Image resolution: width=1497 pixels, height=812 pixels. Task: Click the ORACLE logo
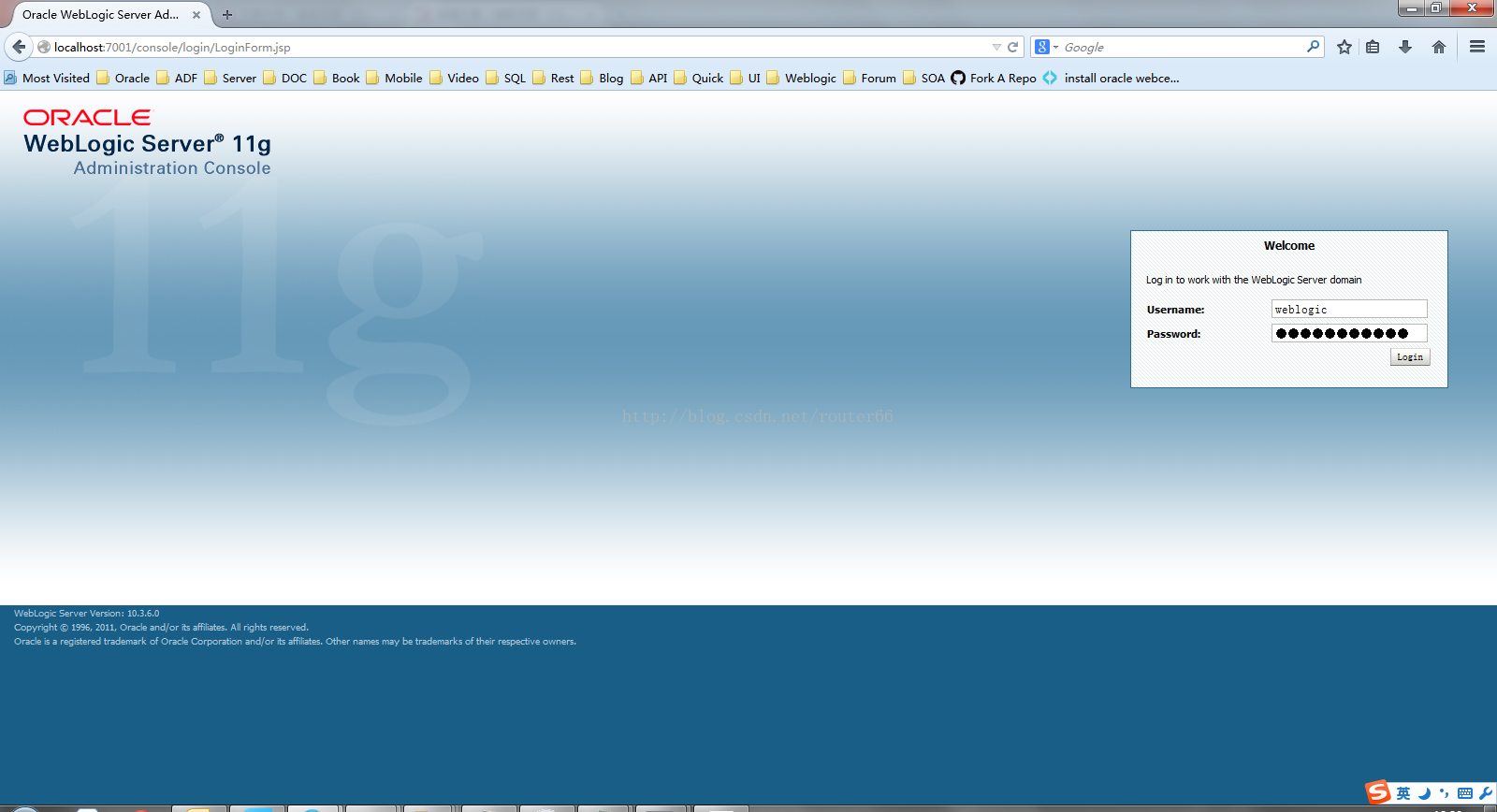pyautogui.click(x=87, y=117)
